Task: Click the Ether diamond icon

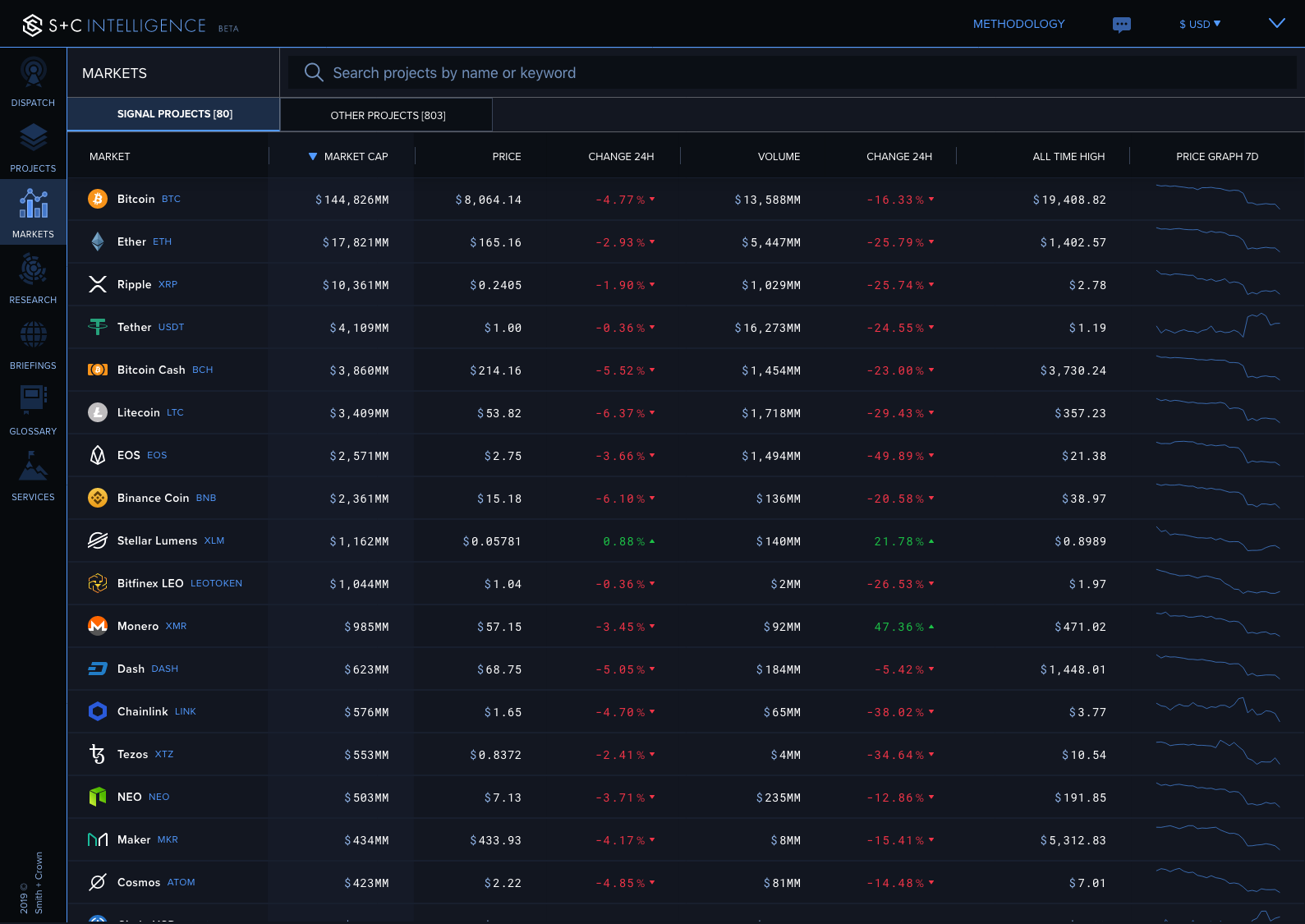Action: click(x=98, y=241)
